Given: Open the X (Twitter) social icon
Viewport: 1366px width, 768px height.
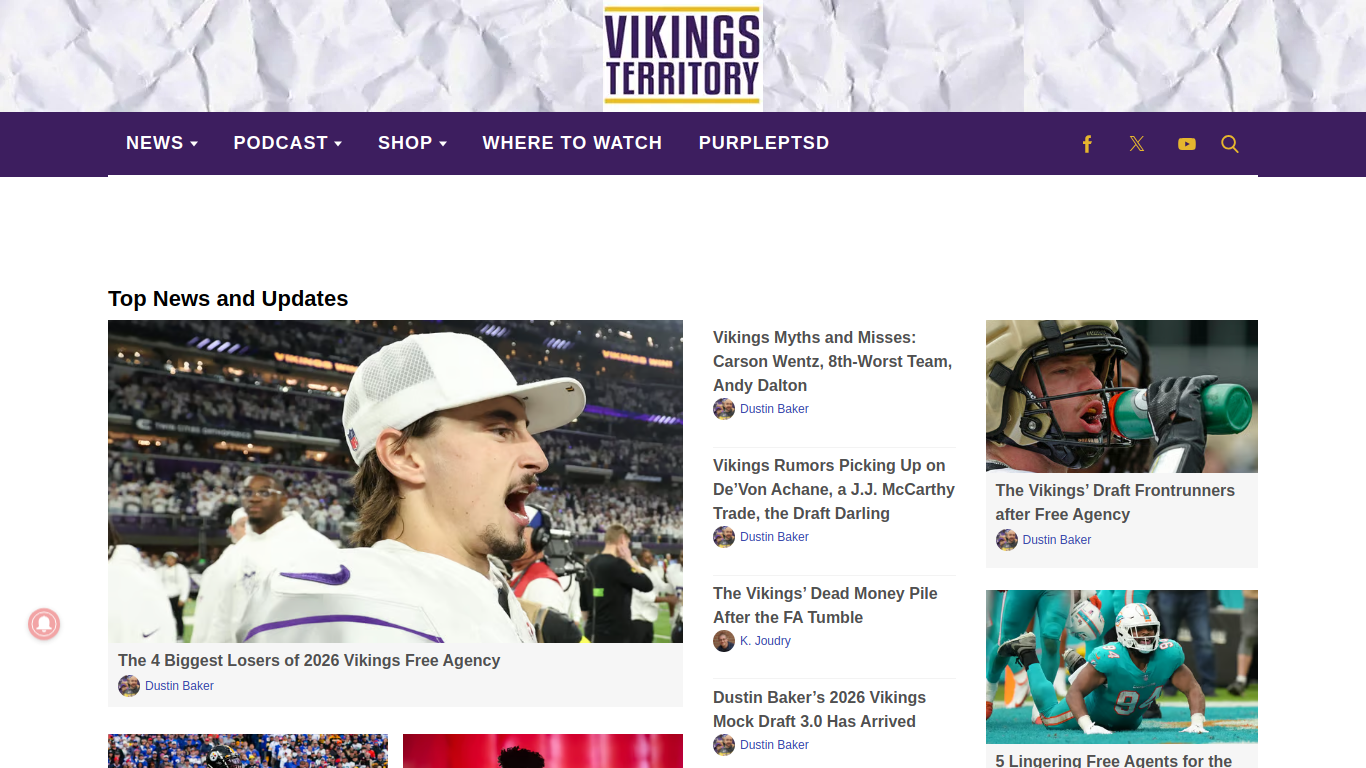Looking at the screenshot, I should coord(1137,144).
